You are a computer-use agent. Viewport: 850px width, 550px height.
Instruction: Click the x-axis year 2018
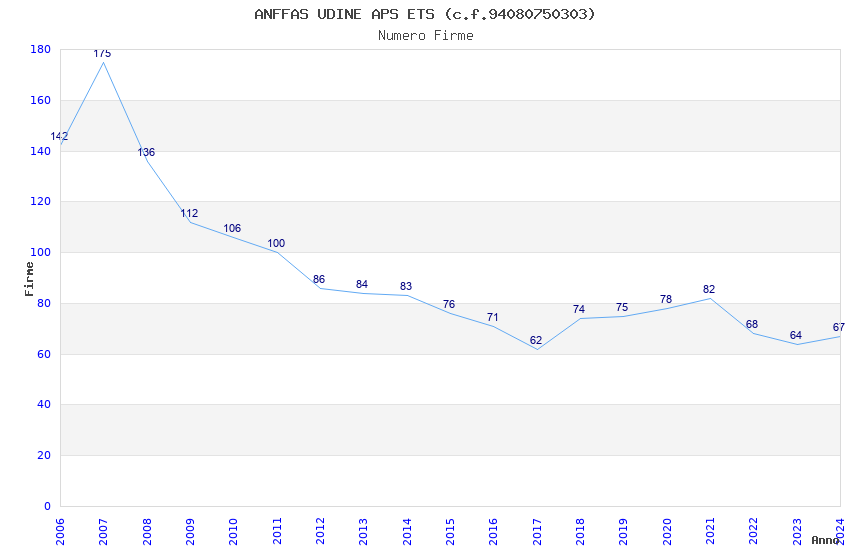pyautogui.click(x=580, y=532)
